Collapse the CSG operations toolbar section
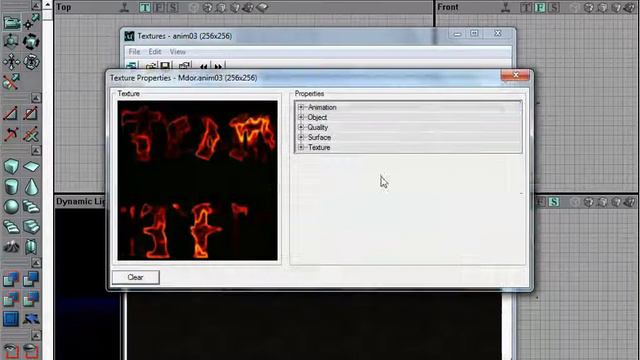The image size is (640, 360). 36,263
